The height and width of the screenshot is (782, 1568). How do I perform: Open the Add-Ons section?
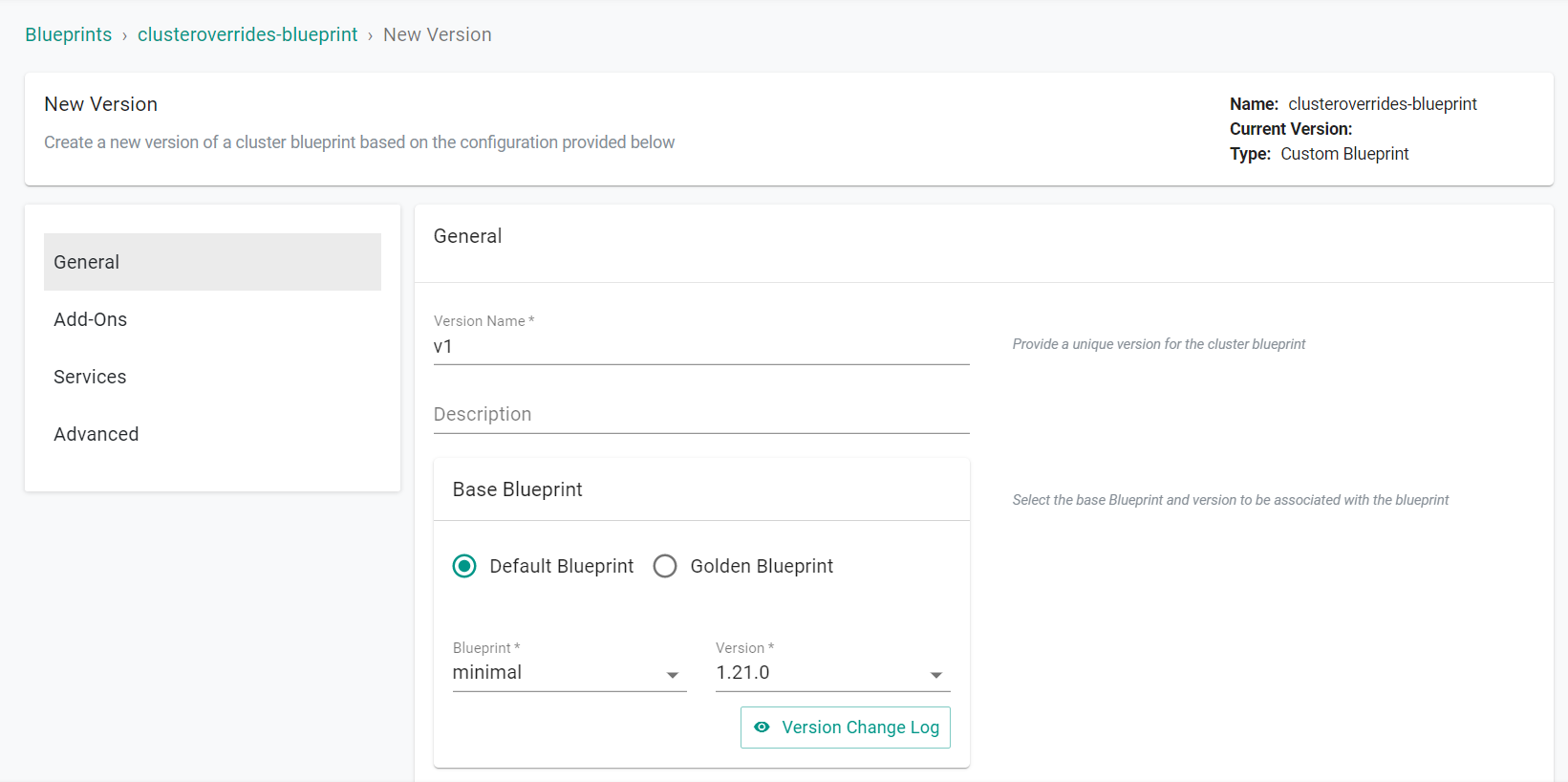pyautogui.click(x=212, y=319)
